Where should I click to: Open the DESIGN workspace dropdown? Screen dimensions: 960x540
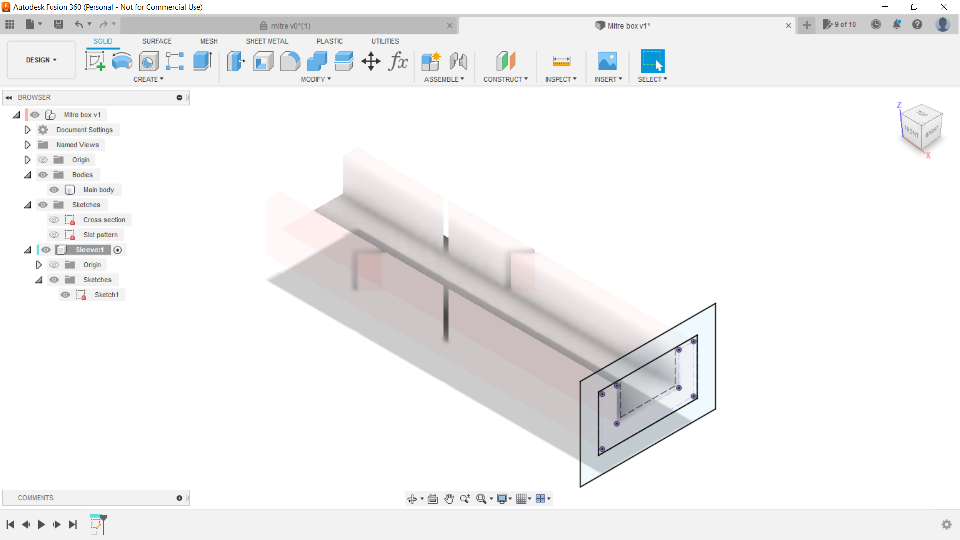coord(41,60)
